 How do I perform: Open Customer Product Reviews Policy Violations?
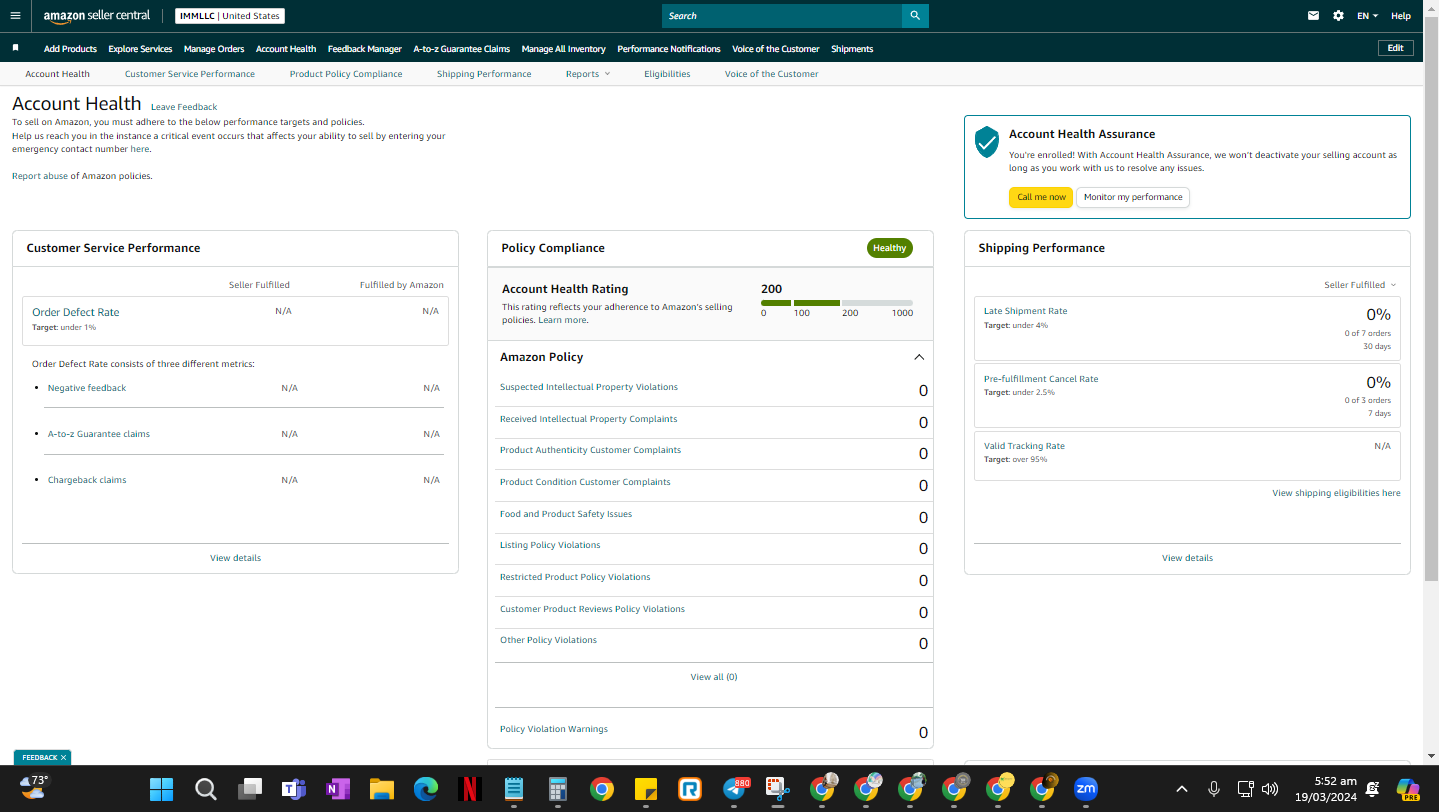coord(592,609)
